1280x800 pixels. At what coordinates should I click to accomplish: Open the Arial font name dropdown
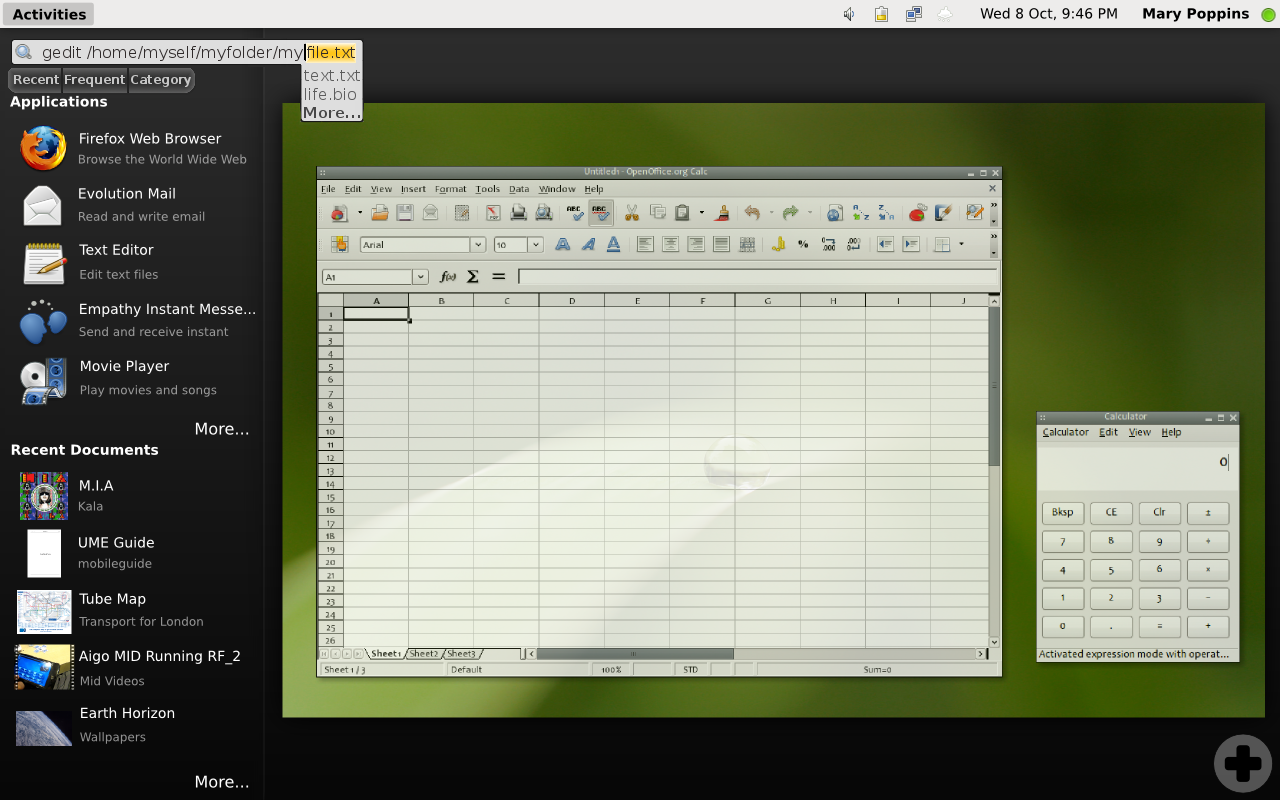[x=477, y=245]
